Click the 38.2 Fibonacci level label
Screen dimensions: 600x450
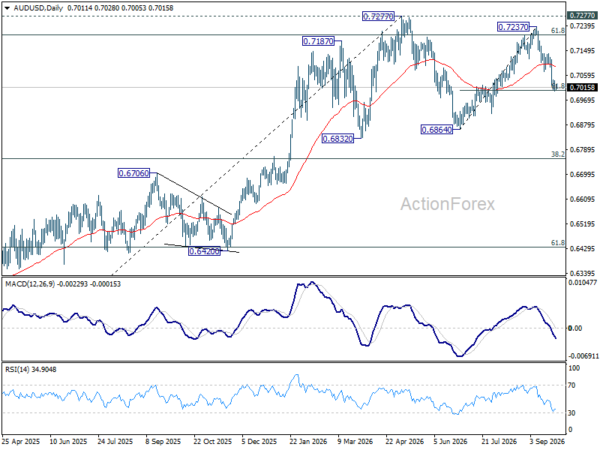click(558, 154)
